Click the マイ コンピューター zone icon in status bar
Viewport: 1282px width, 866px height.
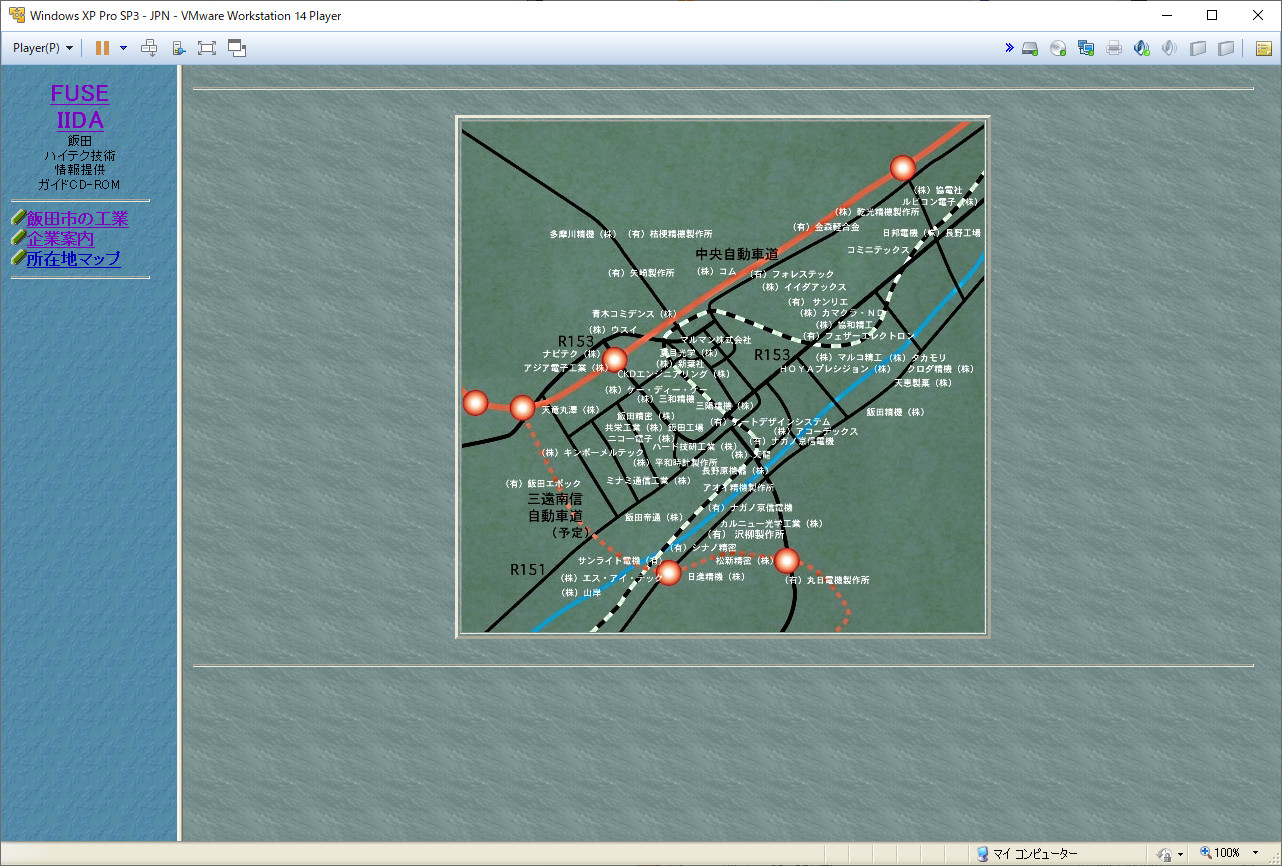click(x=982, y=854)
